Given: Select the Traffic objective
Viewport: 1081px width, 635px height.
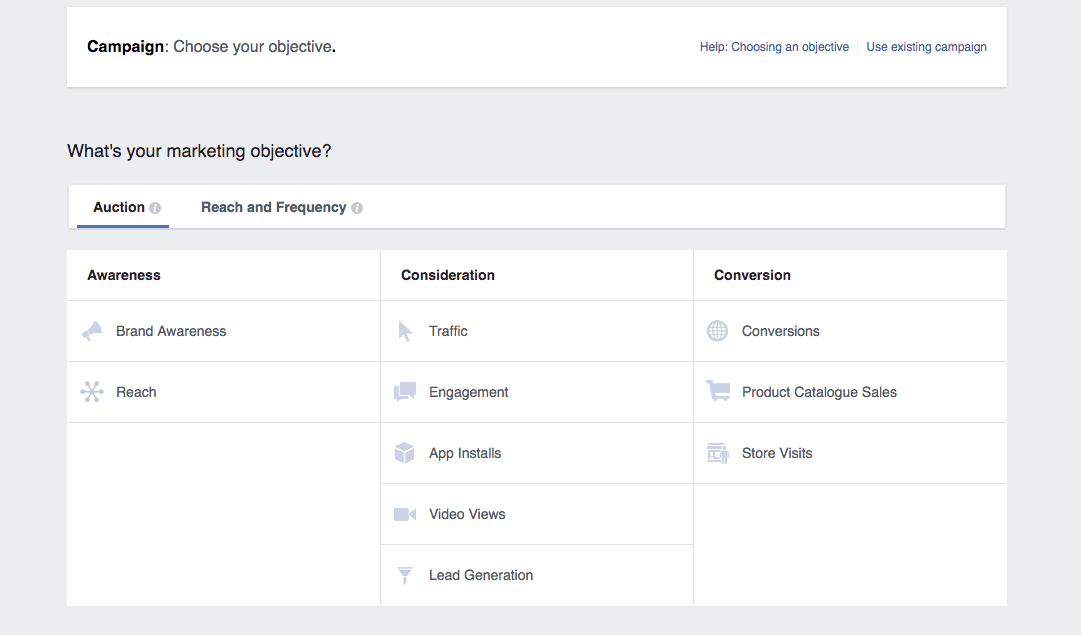Looking at the screenshot, I should [537, 331].
